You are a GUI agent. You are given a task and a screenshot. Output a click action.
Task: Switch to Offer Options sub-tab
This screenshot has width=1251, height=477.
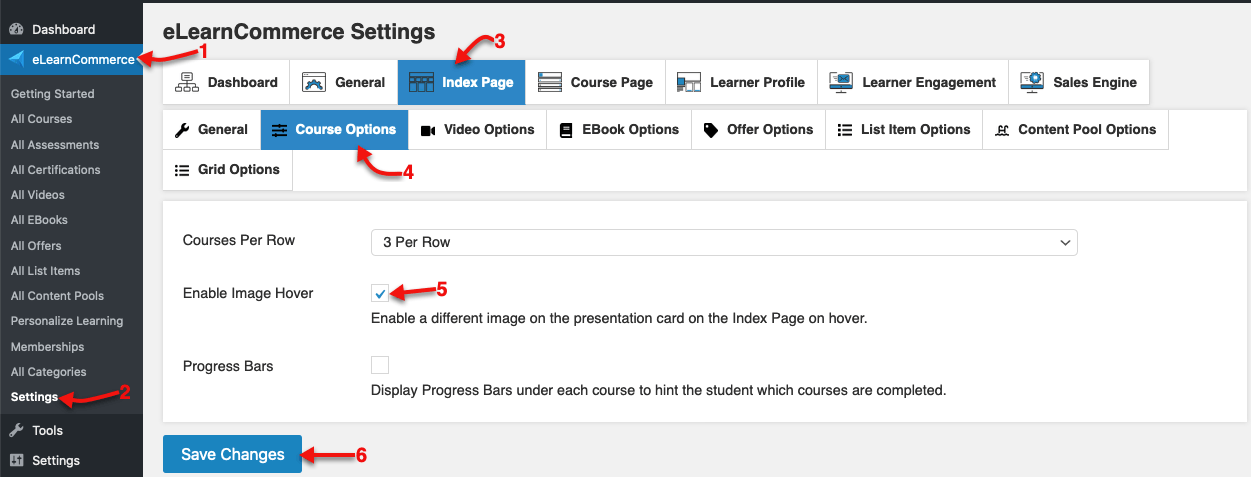coord(758,129)
